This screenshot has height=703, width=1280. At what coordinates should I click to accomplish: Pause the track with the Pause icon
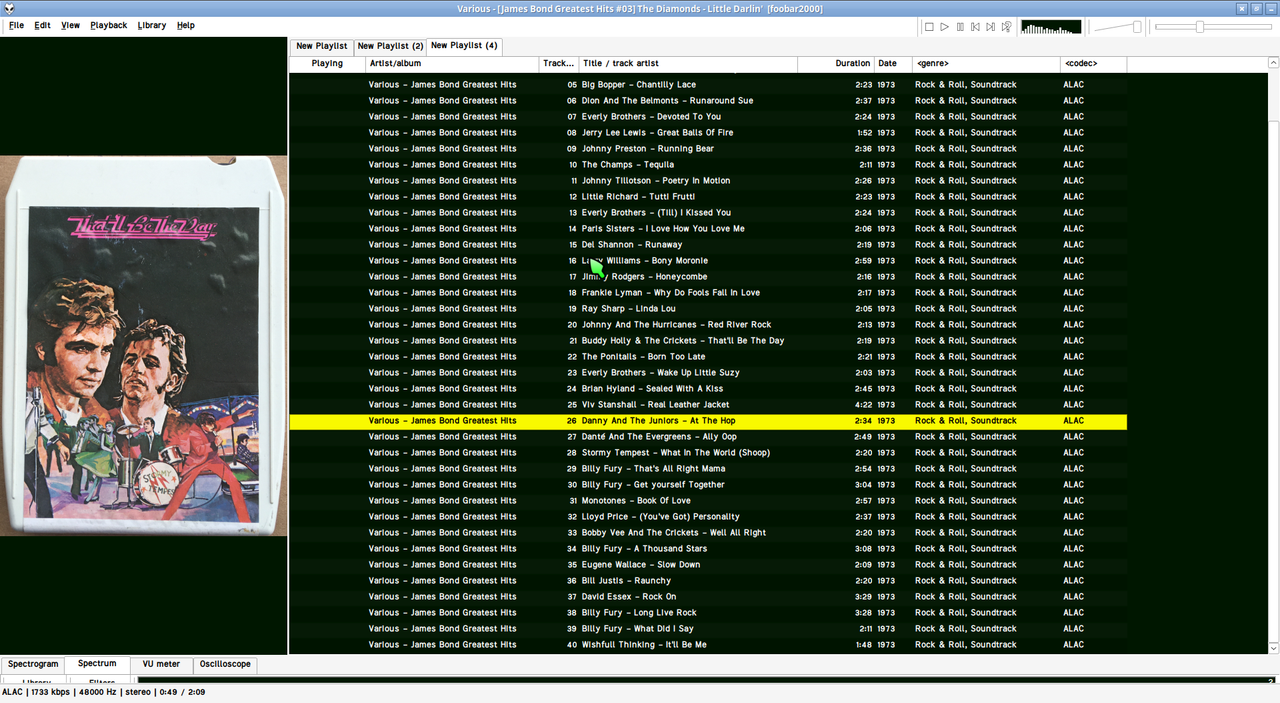pyautogui.click(x=960, y=27)
